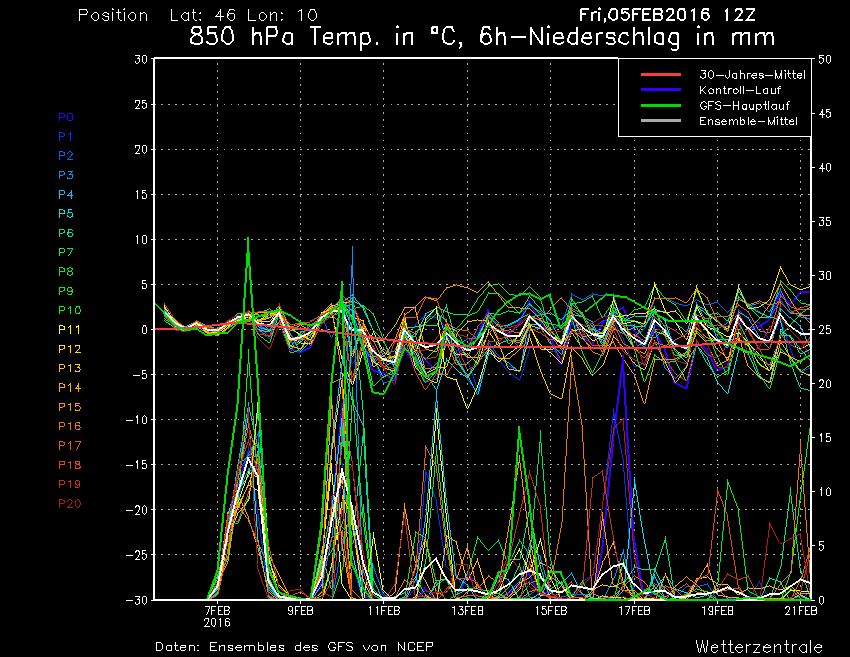The width and height of the screenshot is (850, 657).
Task: Select the P17 ensemble member label
Action: tap(69, 445)
